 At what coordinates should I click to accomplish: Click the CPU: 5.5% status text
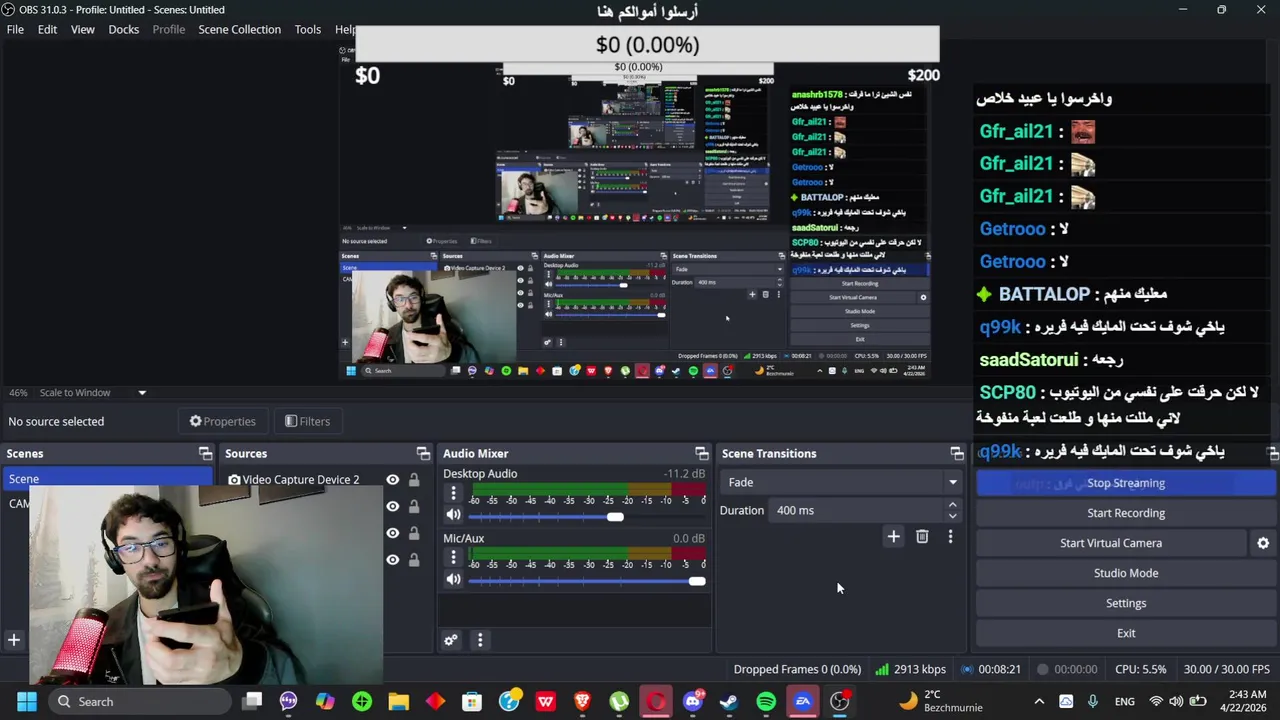[1140, 669]
